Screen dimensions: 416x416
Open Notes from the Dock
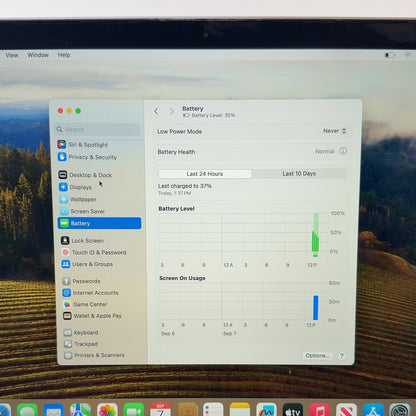(x=240, y=410)
